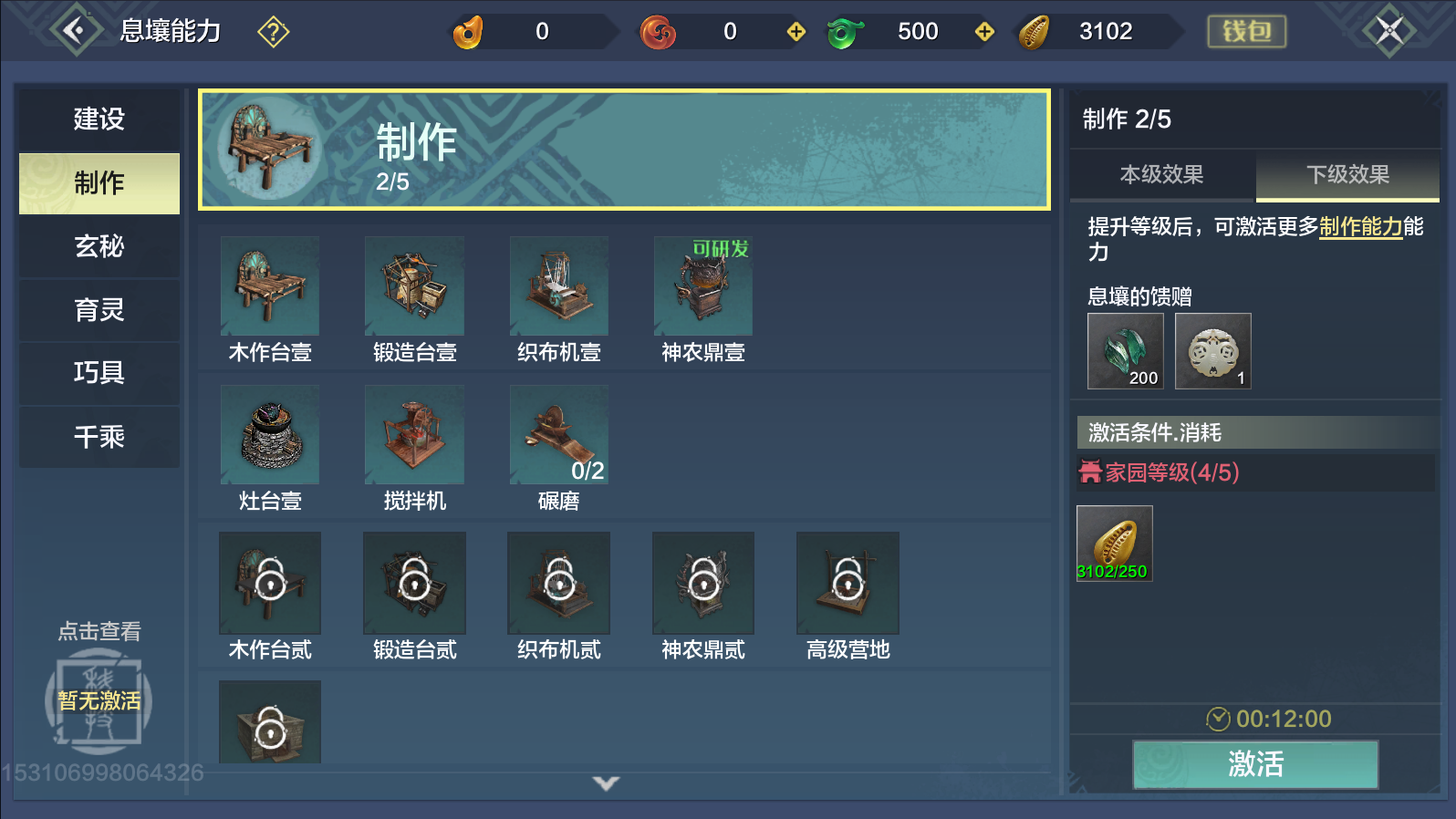Tap the locked 木作台贰 item
The image size is (1456, 819).
coord(270,583)
